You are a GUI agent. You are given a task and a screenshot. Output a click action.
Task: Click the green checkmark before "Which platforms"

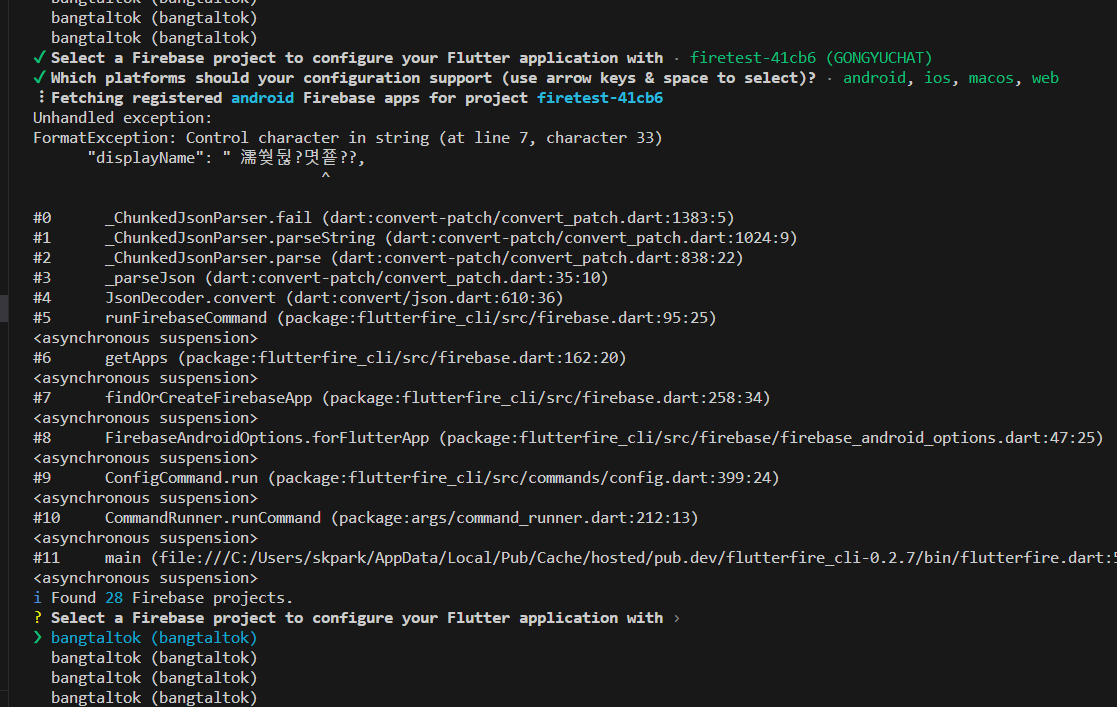[x=39, y=78]
